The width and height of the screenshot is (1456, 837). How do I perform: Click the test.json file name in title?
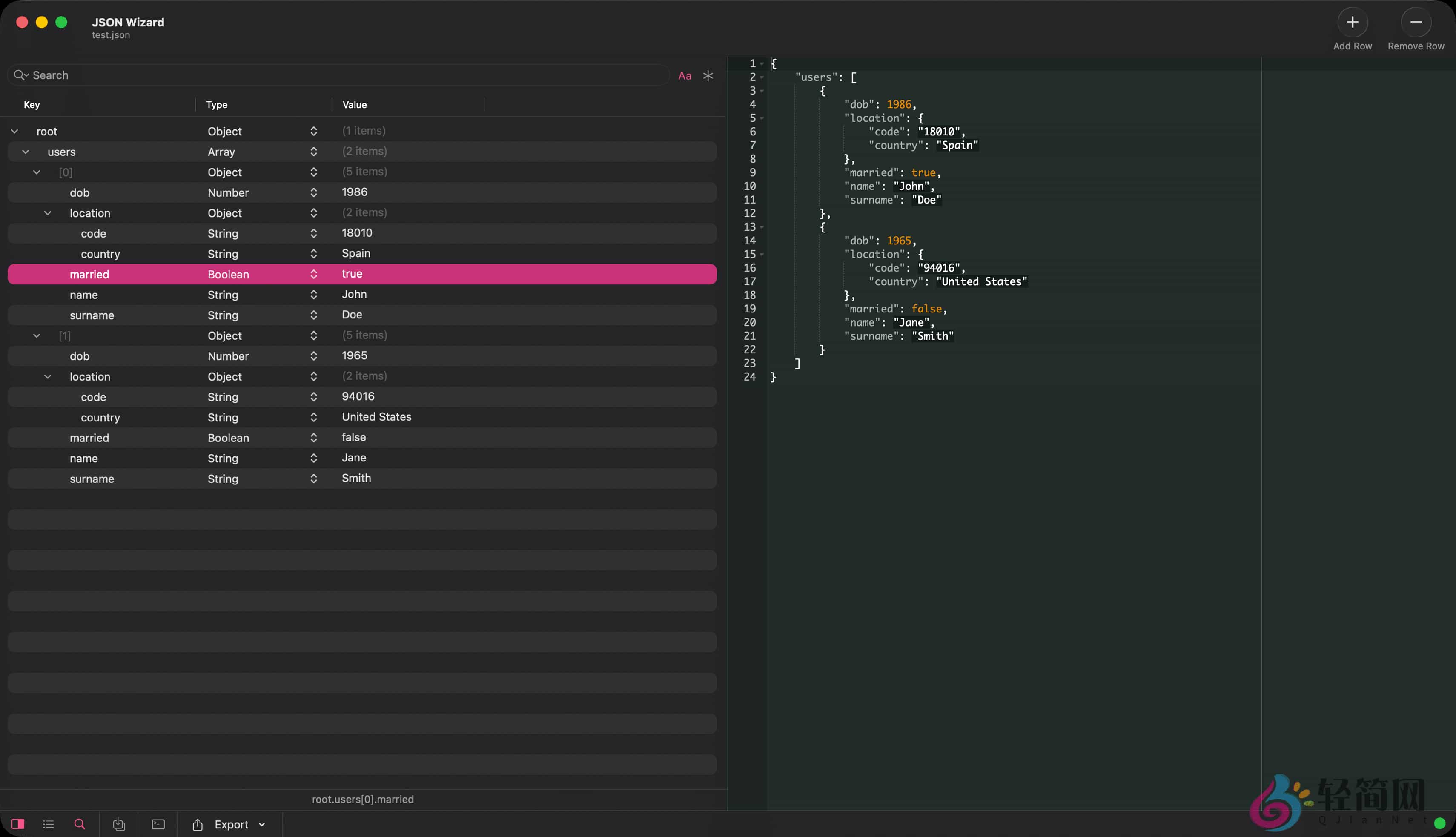111,35
